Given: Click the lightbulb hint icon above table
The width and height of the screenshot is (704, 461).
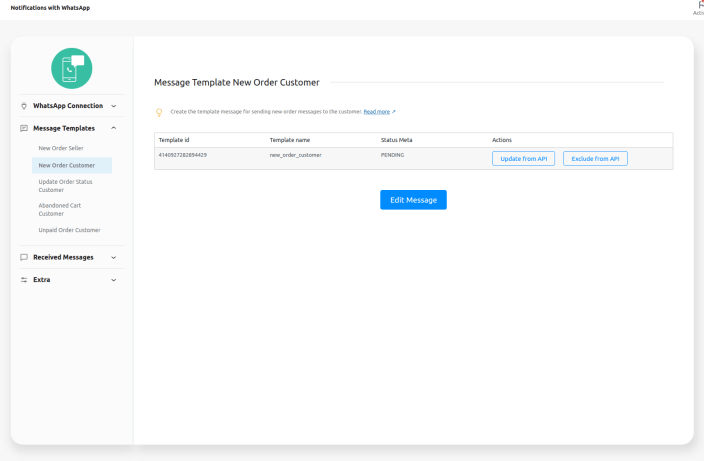Looking at the screenshot, I should [x=158, y=112].
